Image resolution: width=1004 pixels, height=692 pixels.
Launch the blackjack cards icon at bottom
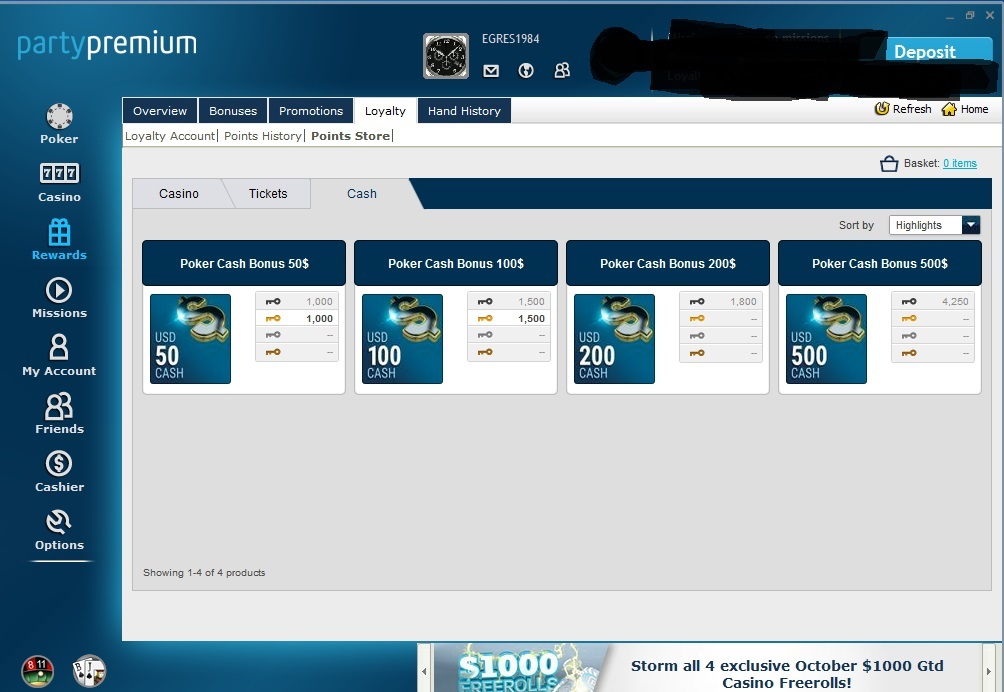tap(89, 671)
